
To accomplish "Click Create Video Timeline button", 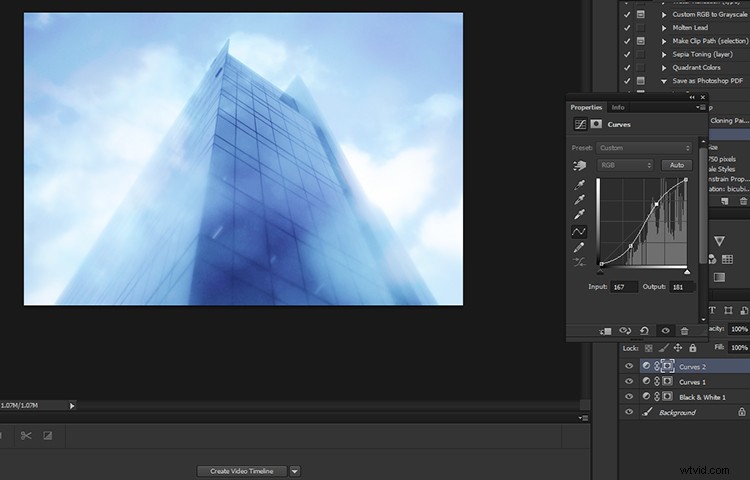I will click(x=242, y=471).
